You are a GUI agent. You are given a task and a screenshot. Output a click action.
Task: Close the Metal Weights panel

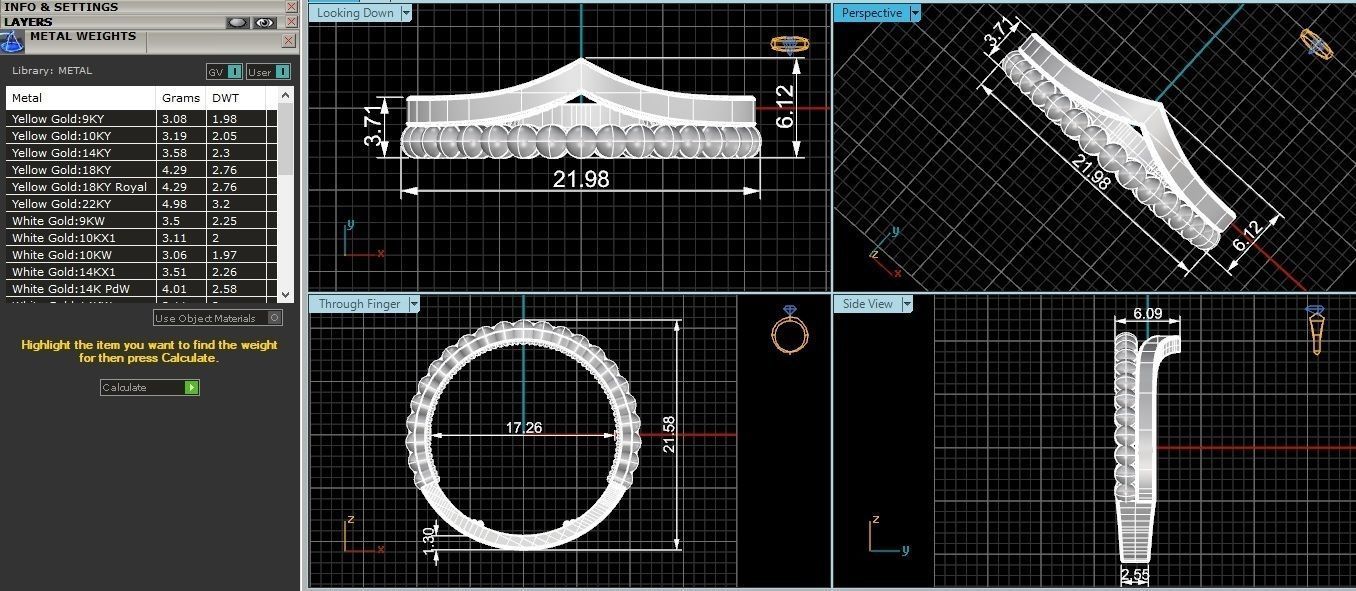tap(288, 41)
